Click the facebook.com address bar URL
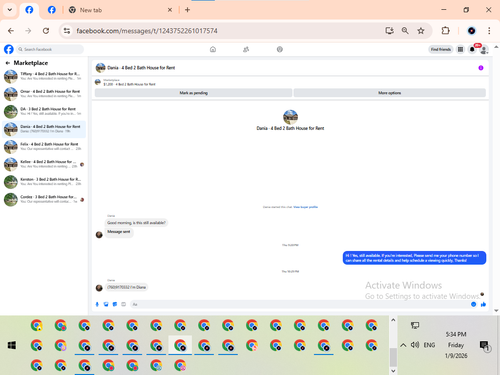Screen dimensions: 500x375 click(147, 31)
